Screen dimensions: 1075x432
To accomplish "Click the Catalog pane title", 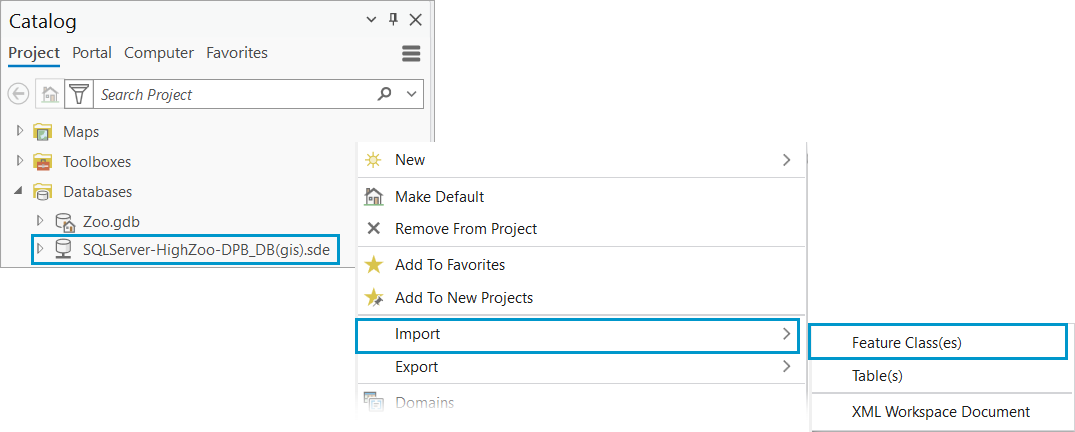I will 43,21.
